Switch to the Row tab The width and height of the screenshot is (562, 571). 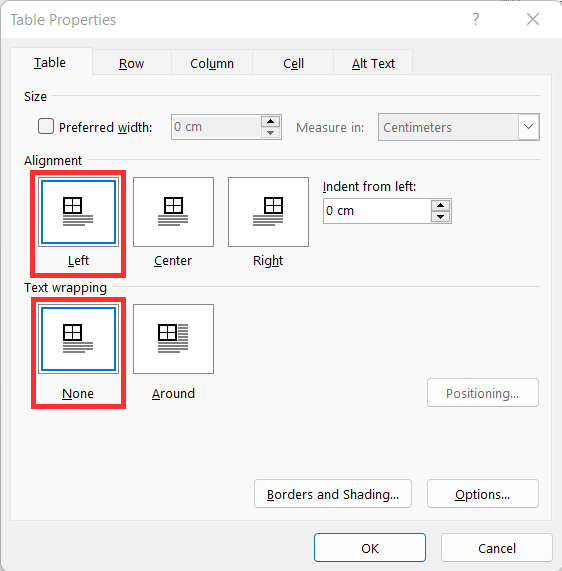click(x=131, y=63)
